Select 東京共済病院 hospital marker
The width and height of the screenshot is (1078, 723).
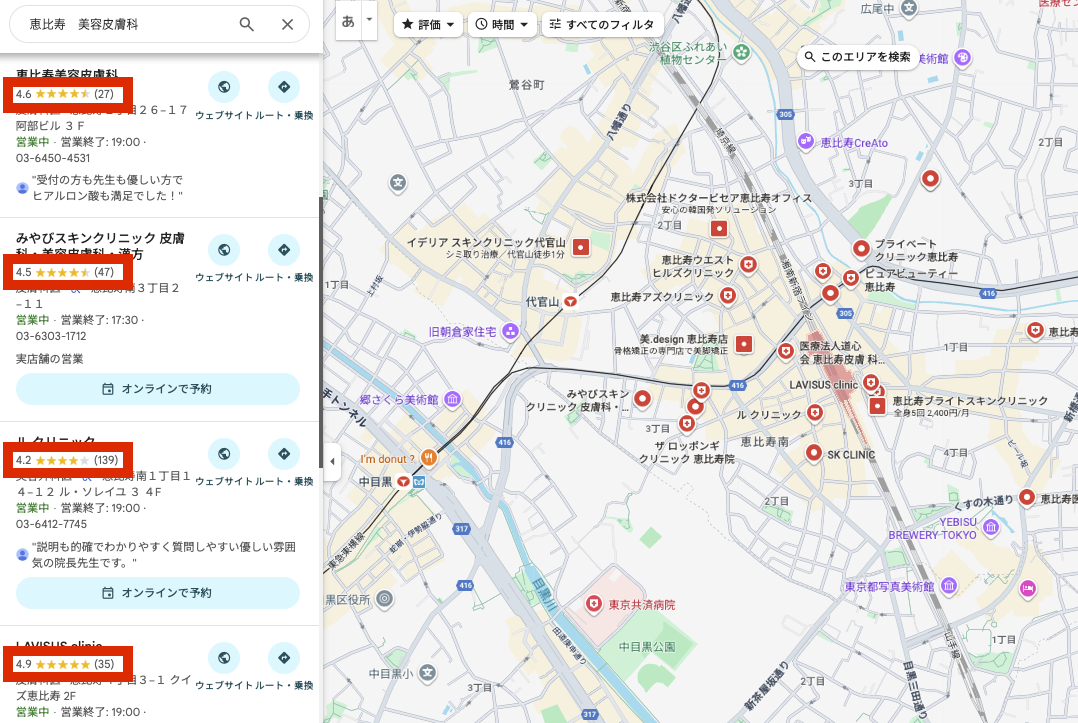593,604
